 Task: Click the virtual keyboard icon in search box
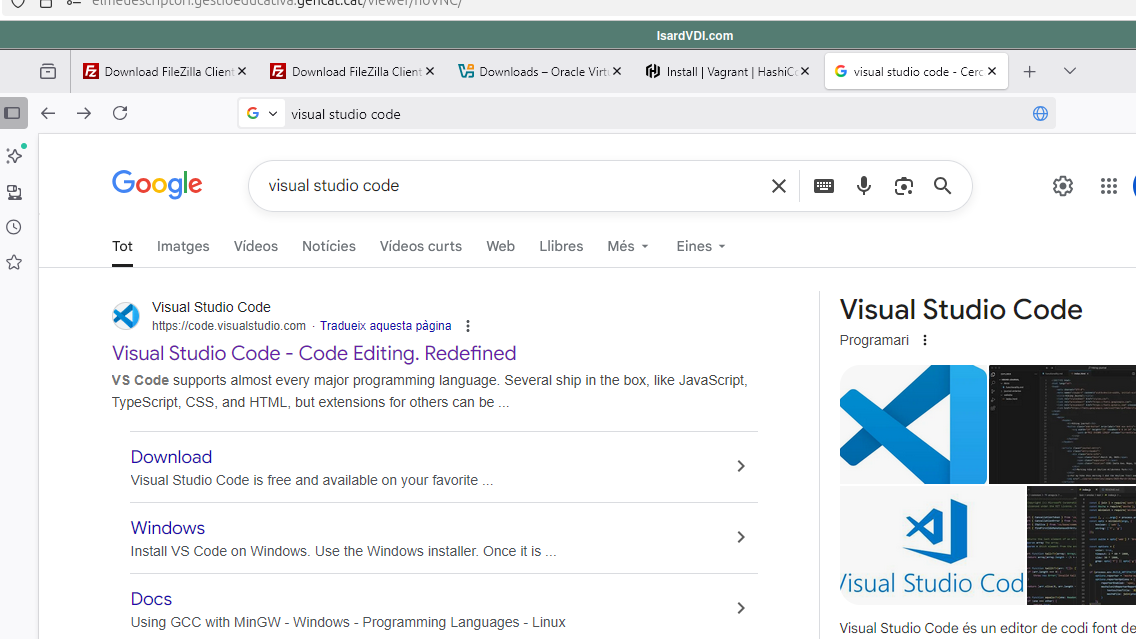coord(824,186)
